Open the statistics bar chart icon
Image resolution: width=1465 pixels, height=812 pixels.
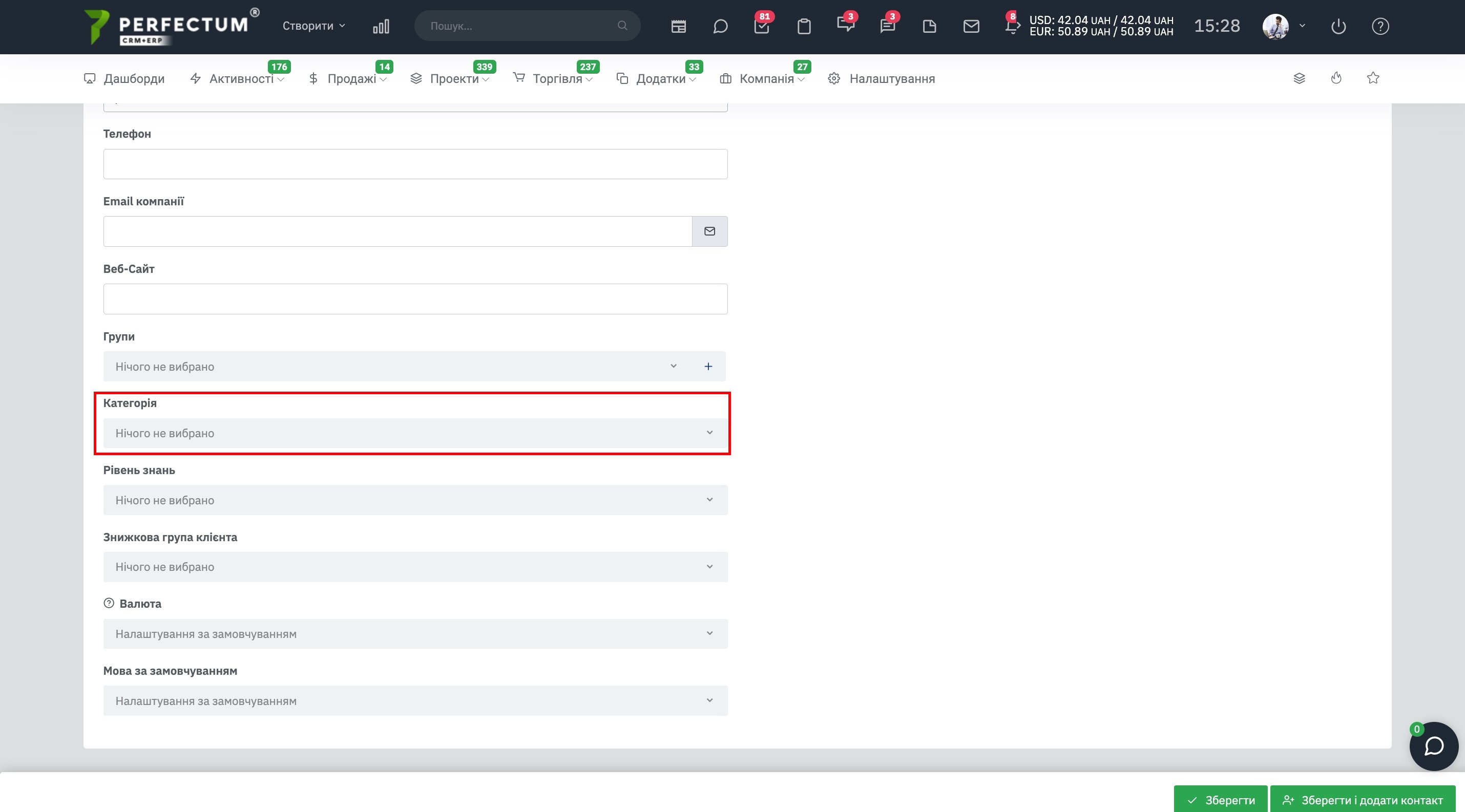(381, 26)
